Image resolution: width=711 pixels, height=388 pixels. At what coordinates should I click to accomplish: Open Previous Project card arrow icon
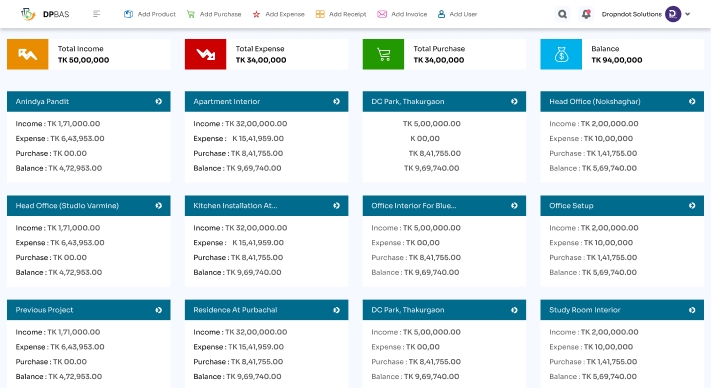click(x=159, y=310)
